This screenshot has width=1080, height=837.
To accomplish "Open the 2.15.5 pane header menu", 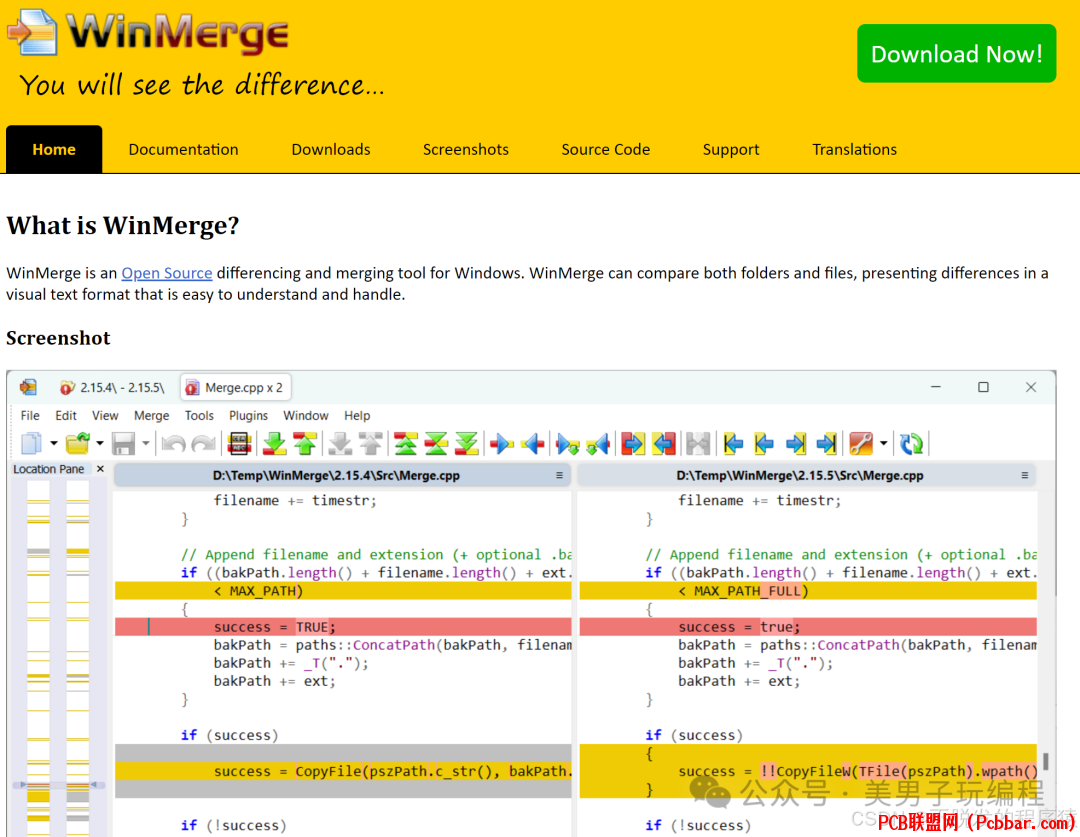I will (1025, 475).
